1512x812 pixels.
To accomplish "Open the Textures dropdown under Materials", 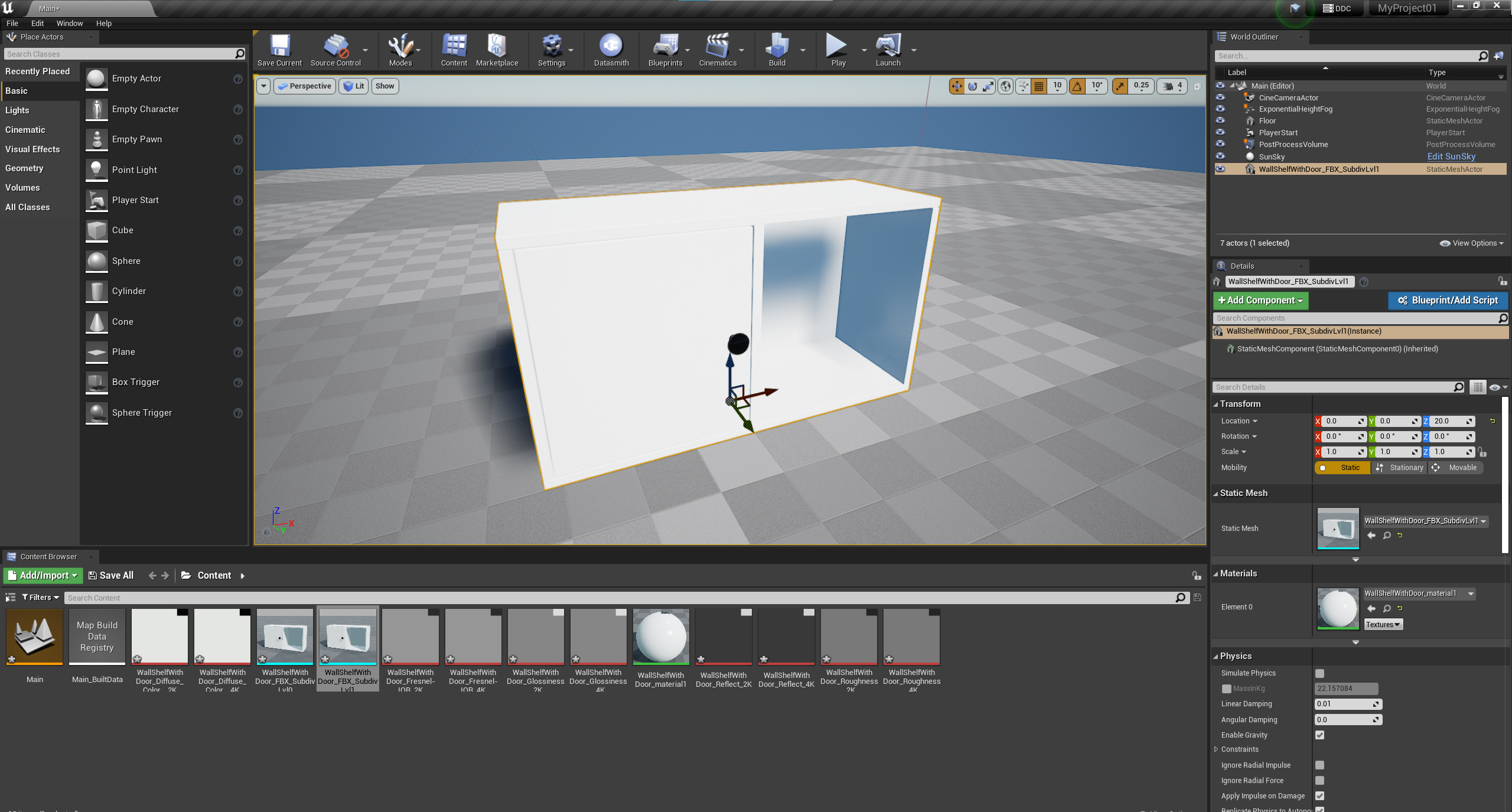I will pos(1383,625).
